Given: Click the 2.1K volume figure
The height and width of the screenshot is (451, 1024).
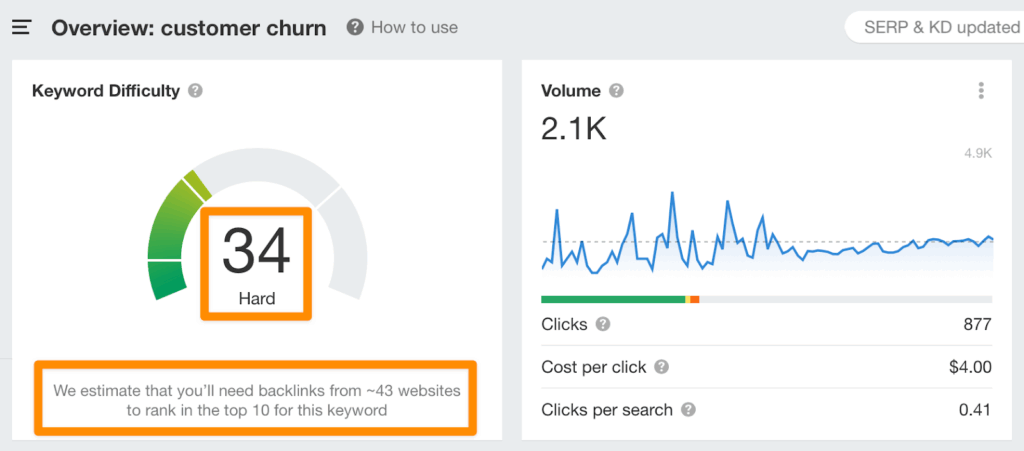Looking at the screenshot, I should click(573, 129).
